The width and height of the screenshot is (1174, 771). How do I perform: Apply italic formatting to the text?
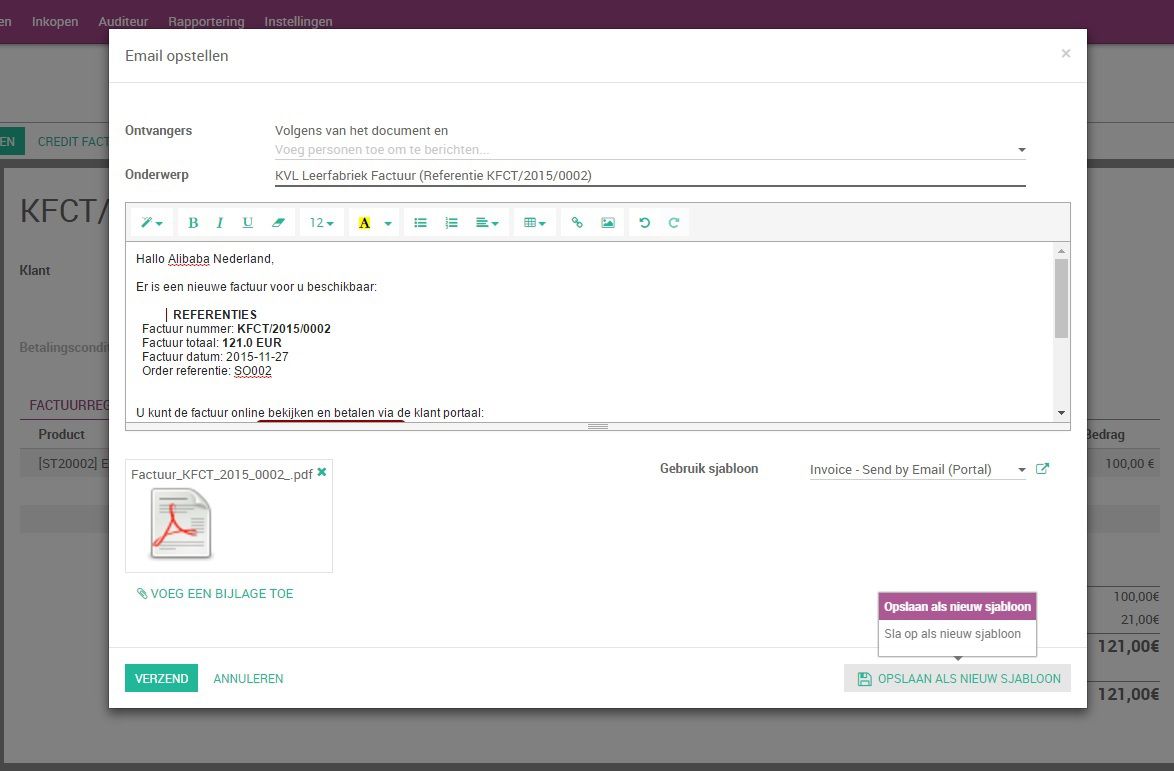pyautogui.click(x=219, y=222)
